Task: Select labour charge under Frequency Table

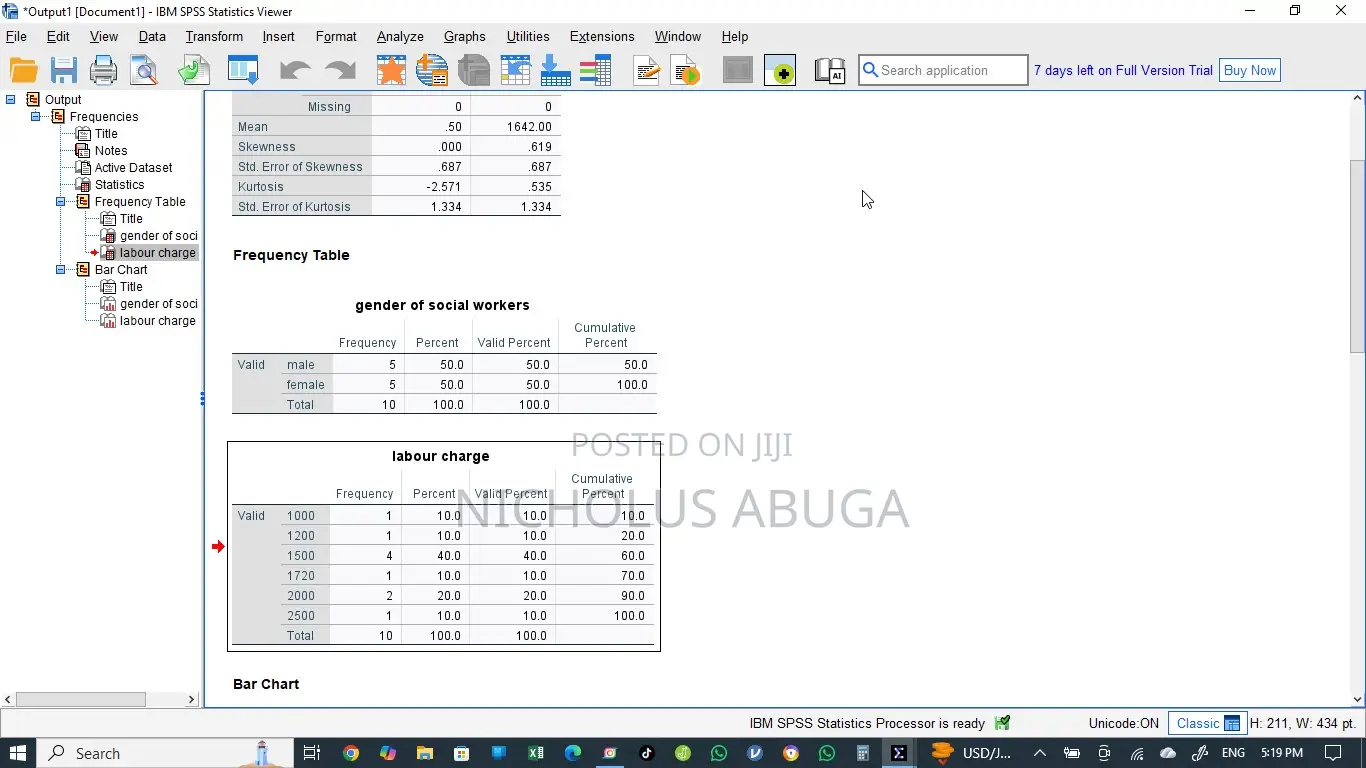Action: click(158, 252)
